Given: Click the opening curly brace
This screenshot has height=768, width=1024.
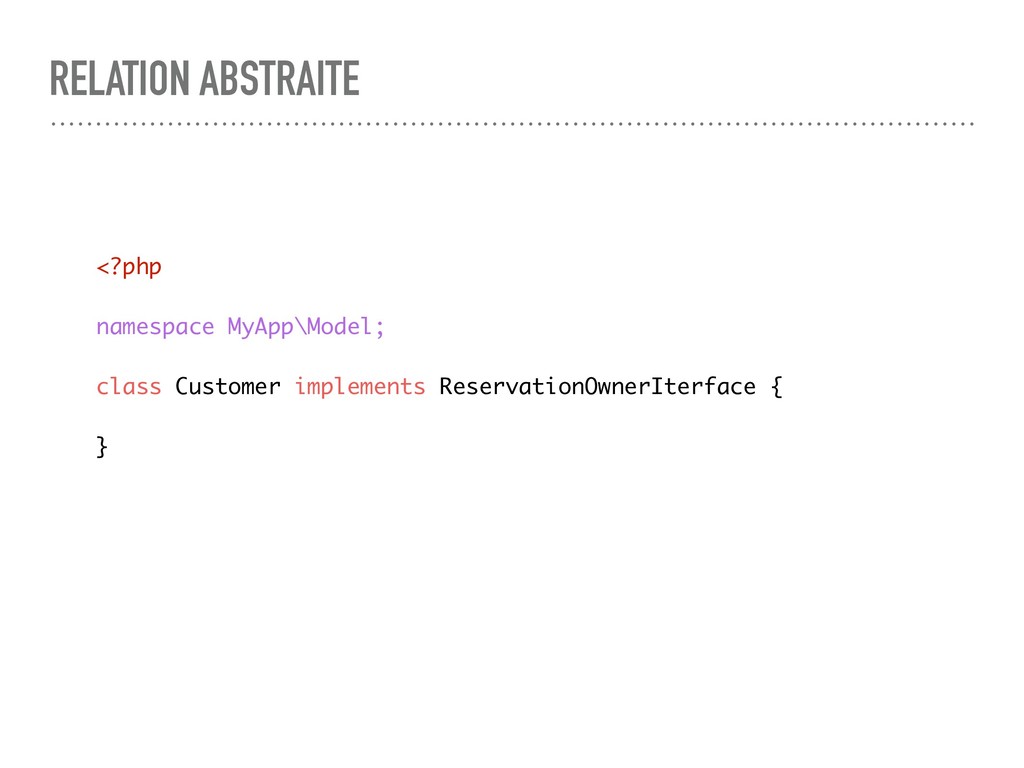Looking at the screenshot, I should [776, 387].
